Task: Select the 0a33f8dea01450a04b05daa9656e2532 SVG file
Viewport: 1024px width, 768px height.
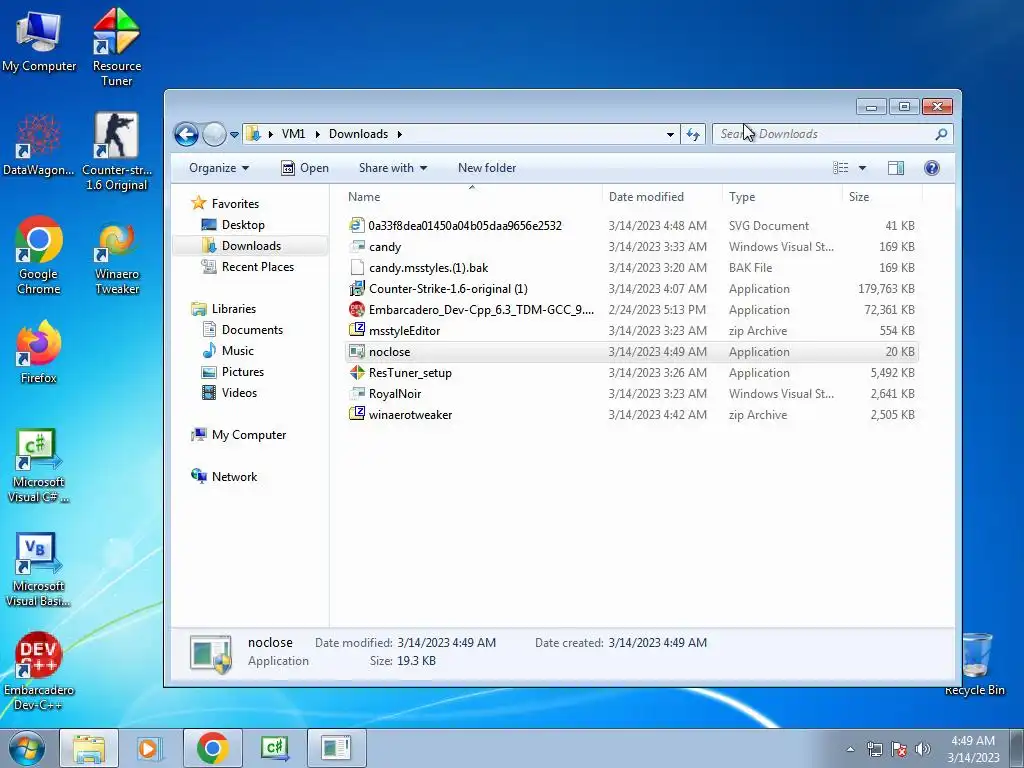Action: point(632,225)
